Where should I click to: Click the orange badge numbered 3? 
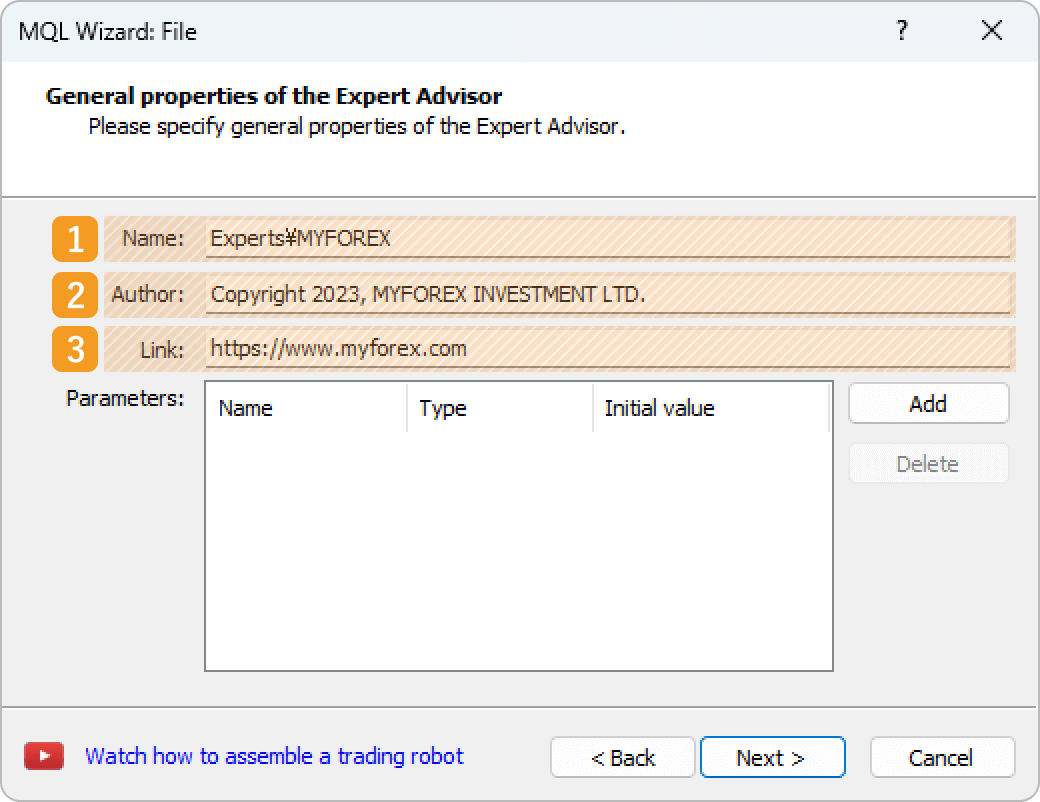click(x=74, y=349)
